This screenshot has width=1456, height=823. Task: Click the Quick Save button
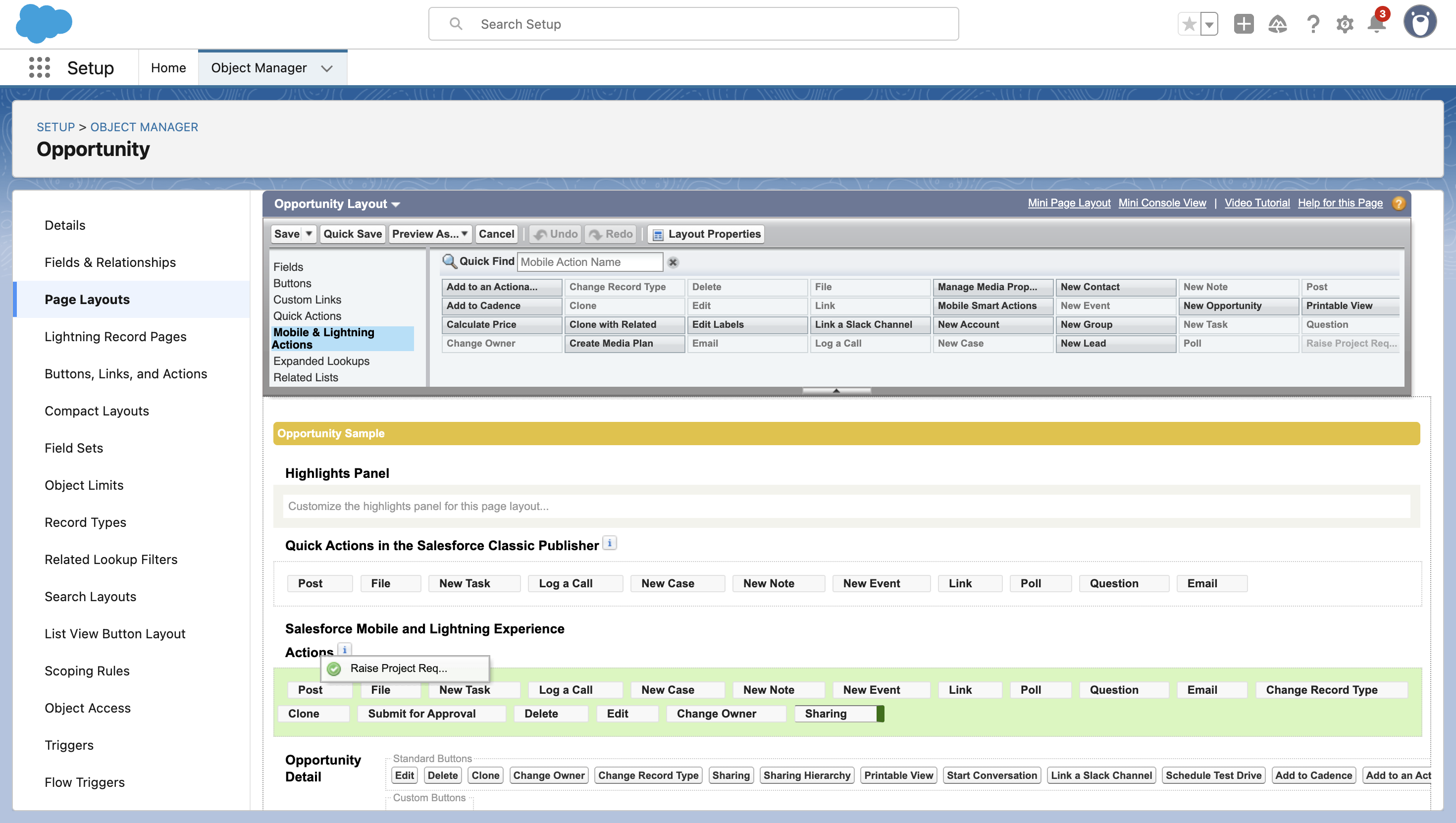click(352, 233)
